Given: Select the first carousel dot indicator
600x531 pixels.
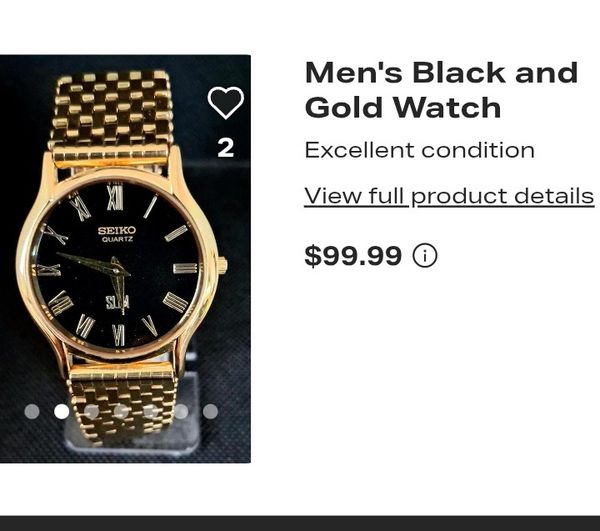Looking at the screenshot, I should pyautogui.click(x=32, y=412).
